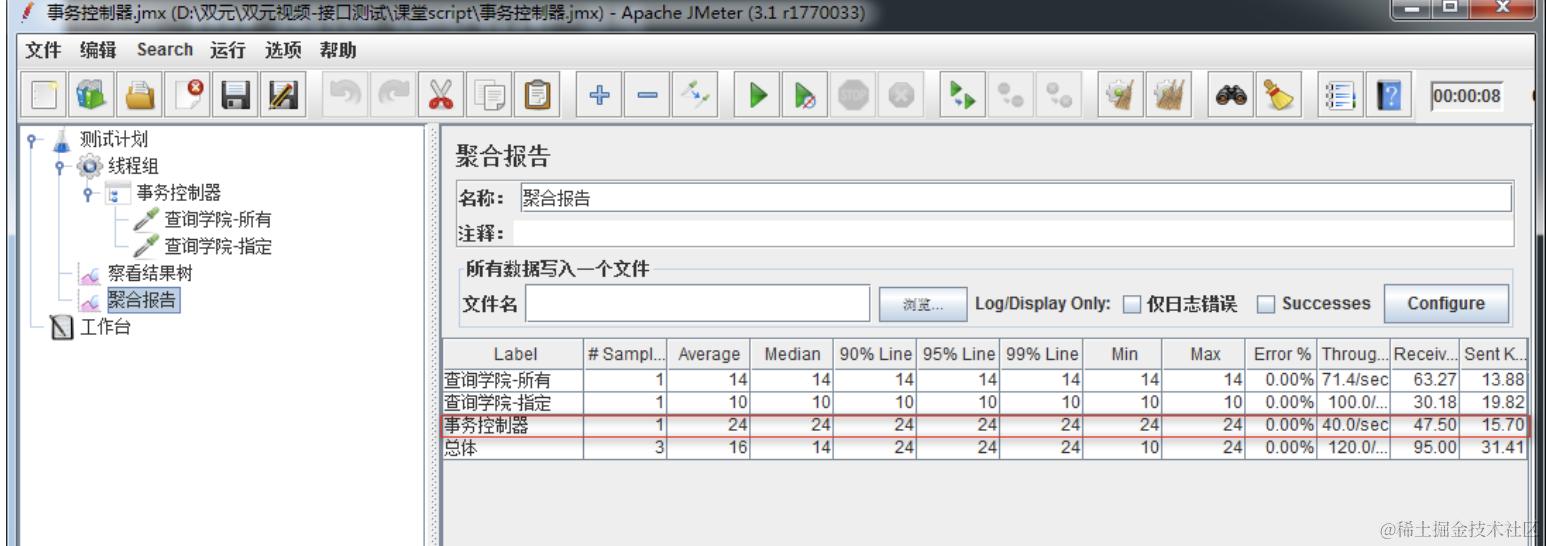This screenshot has height=546, width=1546.
Task: Sort table by Label column header
Action: pos(515,354)
